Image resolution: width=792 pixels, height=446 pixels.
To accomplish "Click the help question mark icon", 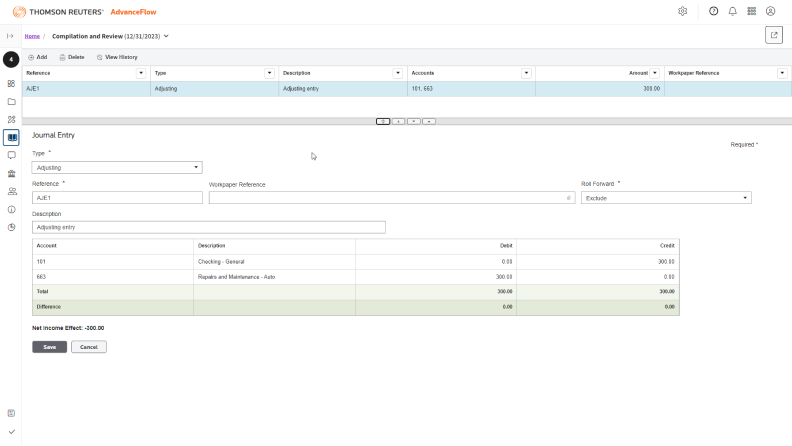I will click(714, 11).
